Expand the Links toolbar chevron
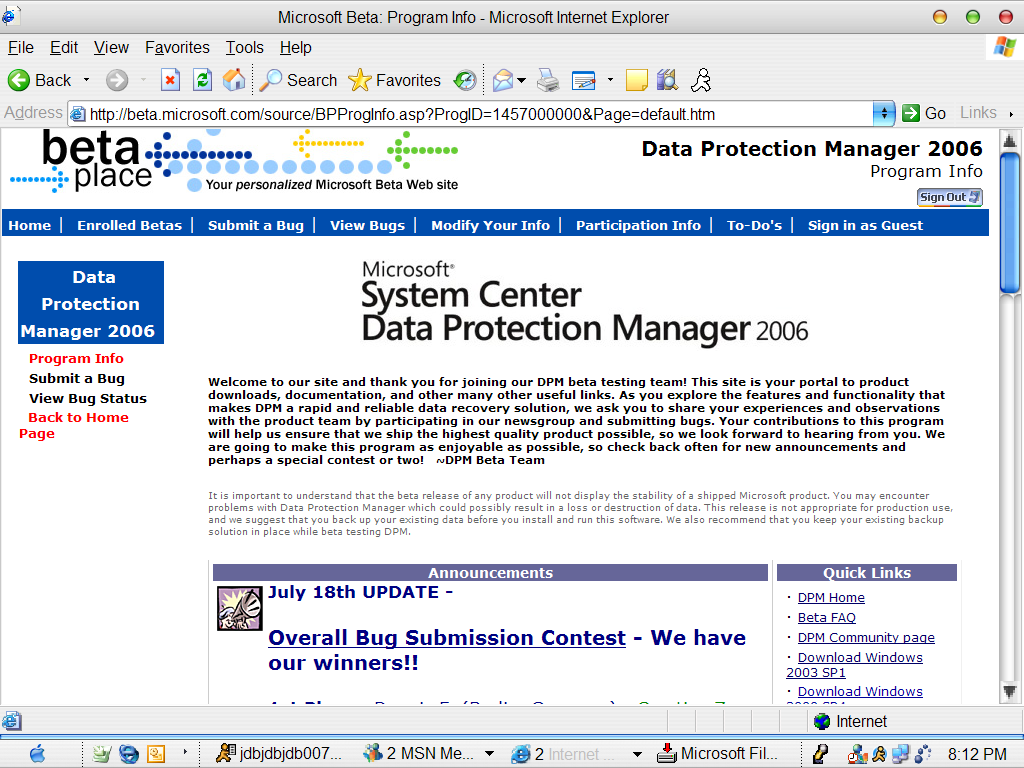This screenshot has height=768, width=1024. click(x=1011, y=114)
